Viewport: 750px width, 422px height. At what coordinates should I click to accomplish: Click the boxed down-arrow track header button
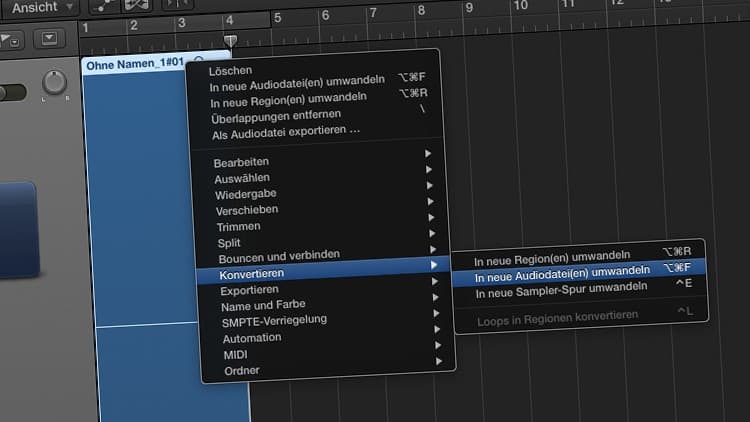click(x=49, y=38)
